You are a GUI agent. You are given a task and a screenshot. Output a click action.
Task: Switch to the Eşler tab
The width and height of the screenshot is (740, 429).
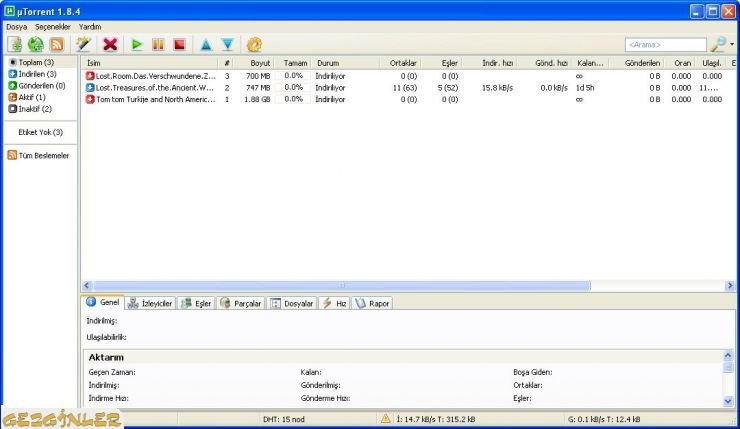coord(197,303)
